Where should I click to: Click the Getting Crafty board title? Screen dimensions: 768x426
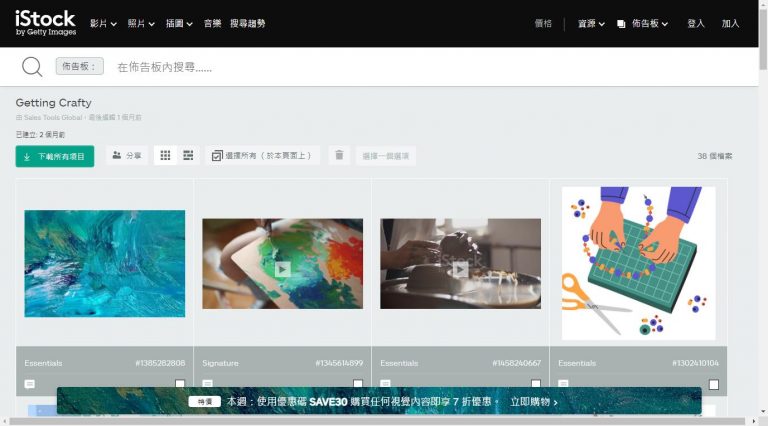pyautogui.click(x=53, y=103)
